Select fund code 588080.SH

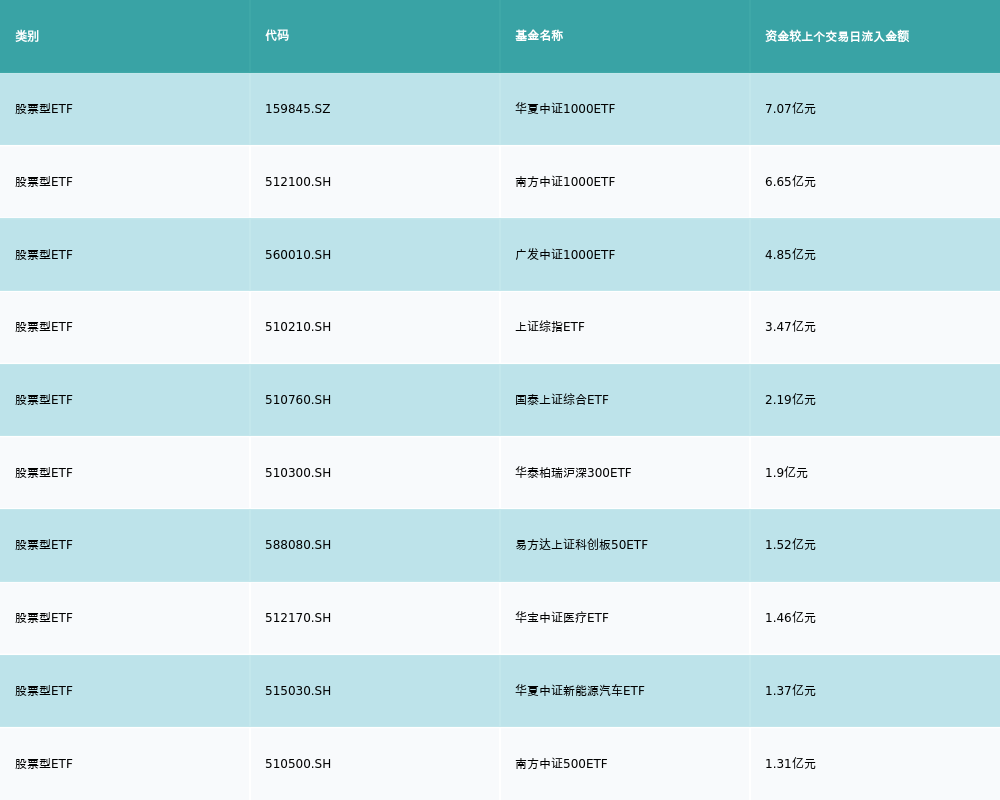298,545
